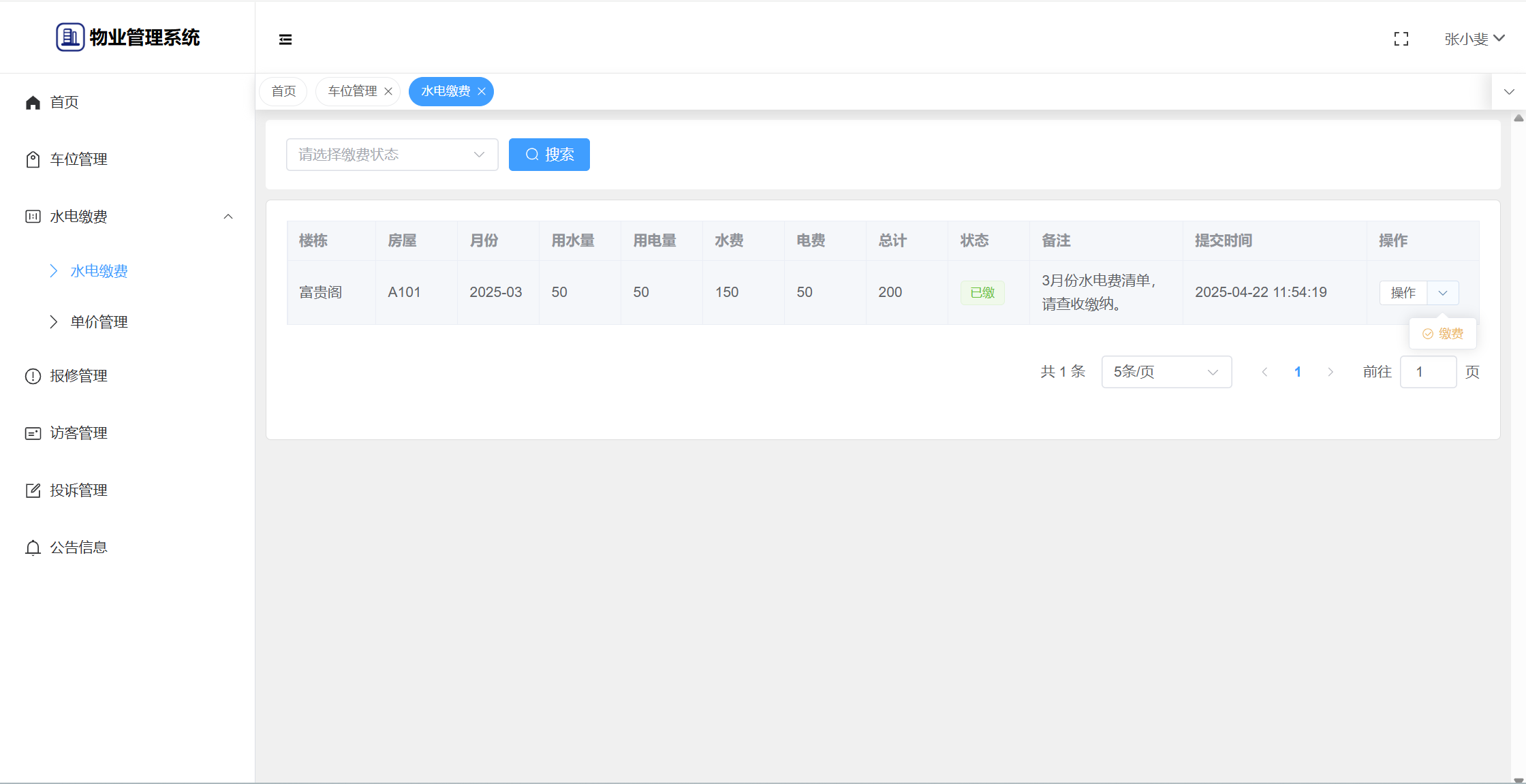
Task: Select 单价管理 submenu item
Action: pos(99,322)
